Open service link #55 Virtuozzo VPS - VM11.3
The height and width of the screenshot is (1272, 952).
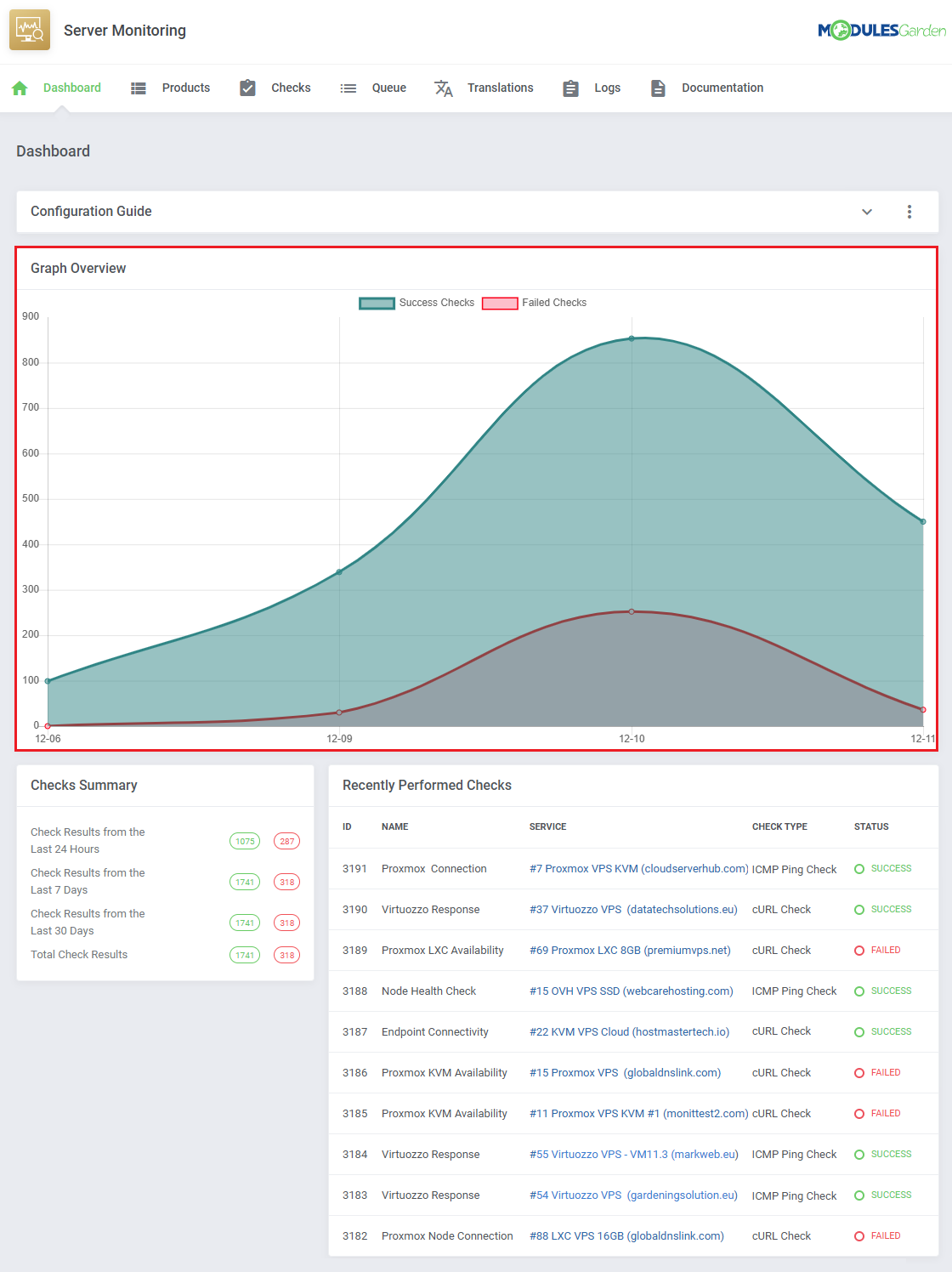(x=634, y=1155)
